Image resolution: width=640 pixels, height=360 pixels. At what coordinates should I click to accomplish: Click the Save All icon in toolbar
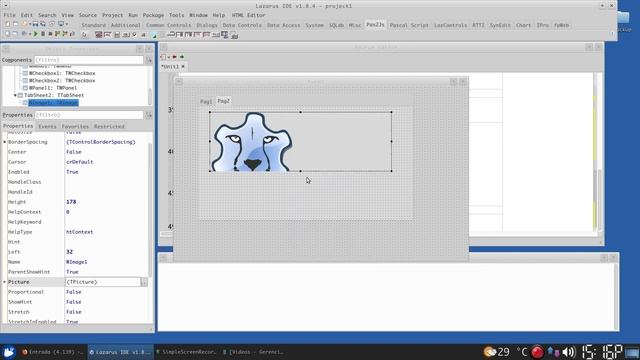pyautogui.click(x=43, y=24)
